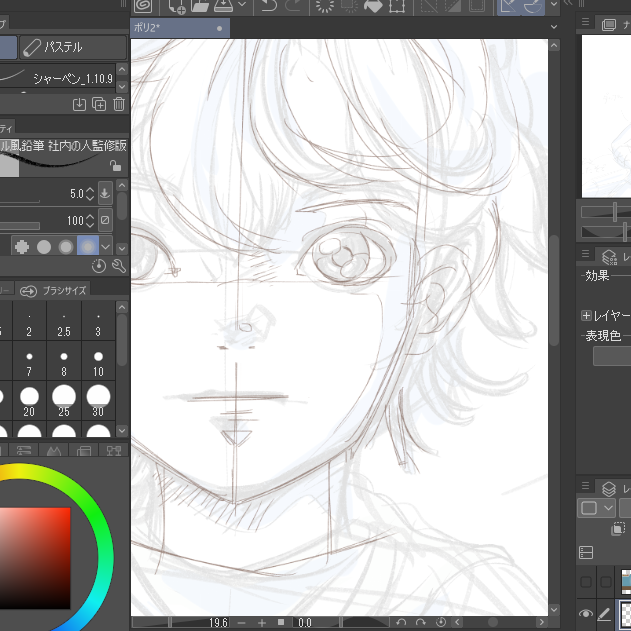This screenshot has width=631, height=631.
Task: Adjust brush size stepper arrows
Action: (90, 194)
